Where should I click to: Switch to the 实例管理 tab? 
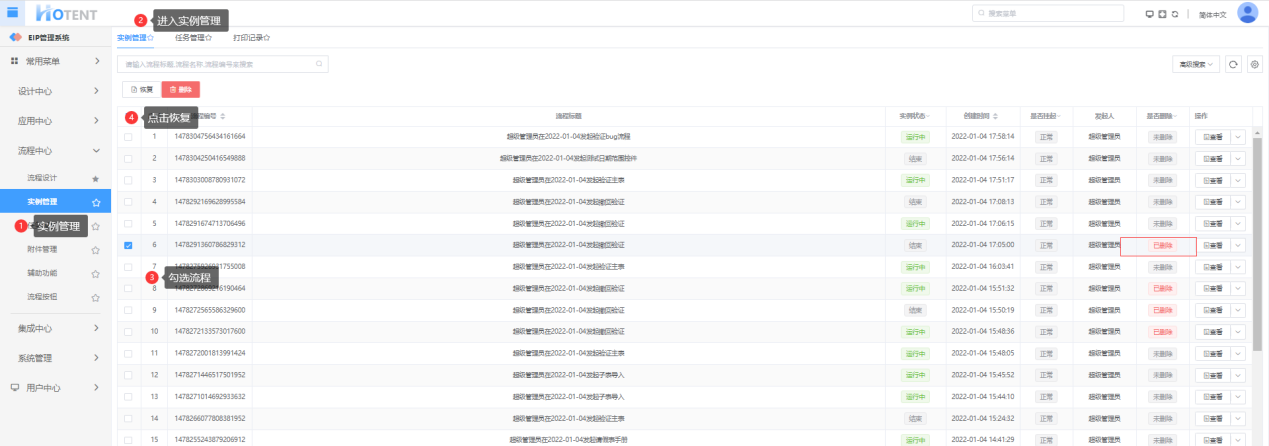[x=131, y=38]
